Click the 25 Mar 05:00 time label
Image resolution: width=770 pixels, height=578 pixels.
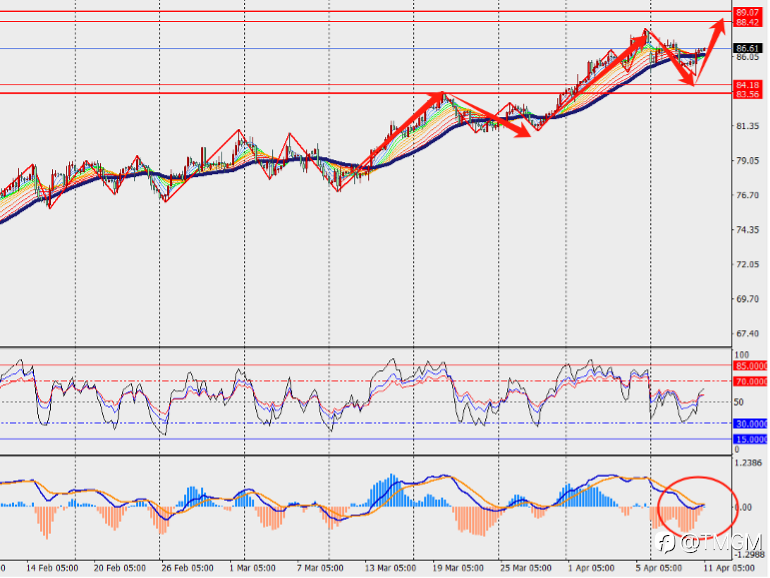tap(526, 568)
